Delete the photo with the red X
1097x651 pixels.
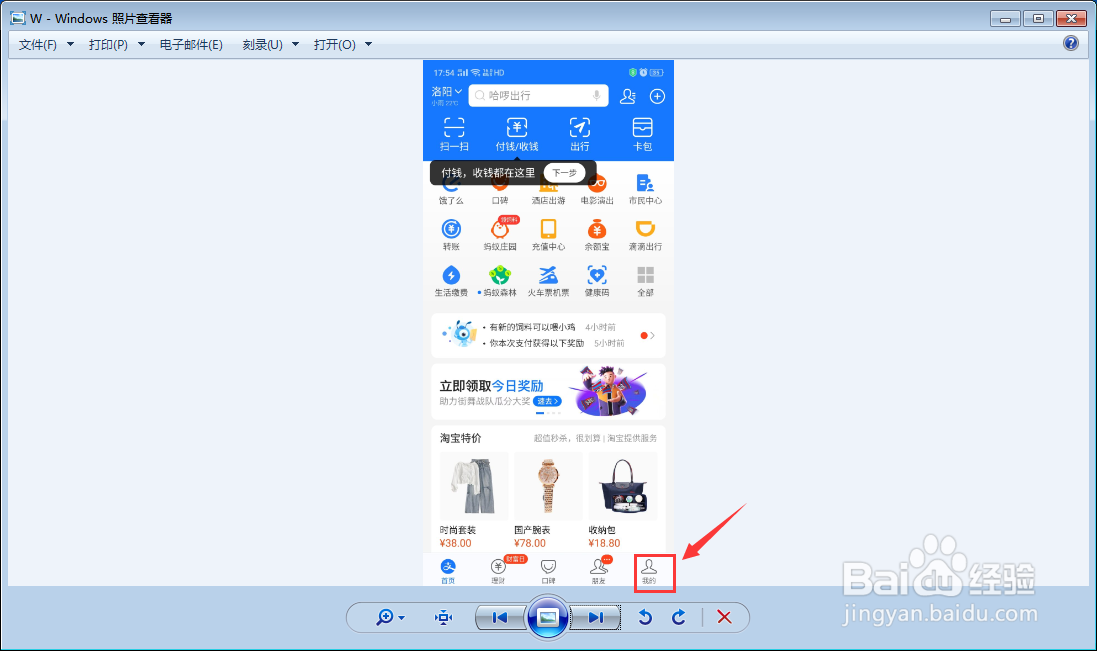[724, 617]
